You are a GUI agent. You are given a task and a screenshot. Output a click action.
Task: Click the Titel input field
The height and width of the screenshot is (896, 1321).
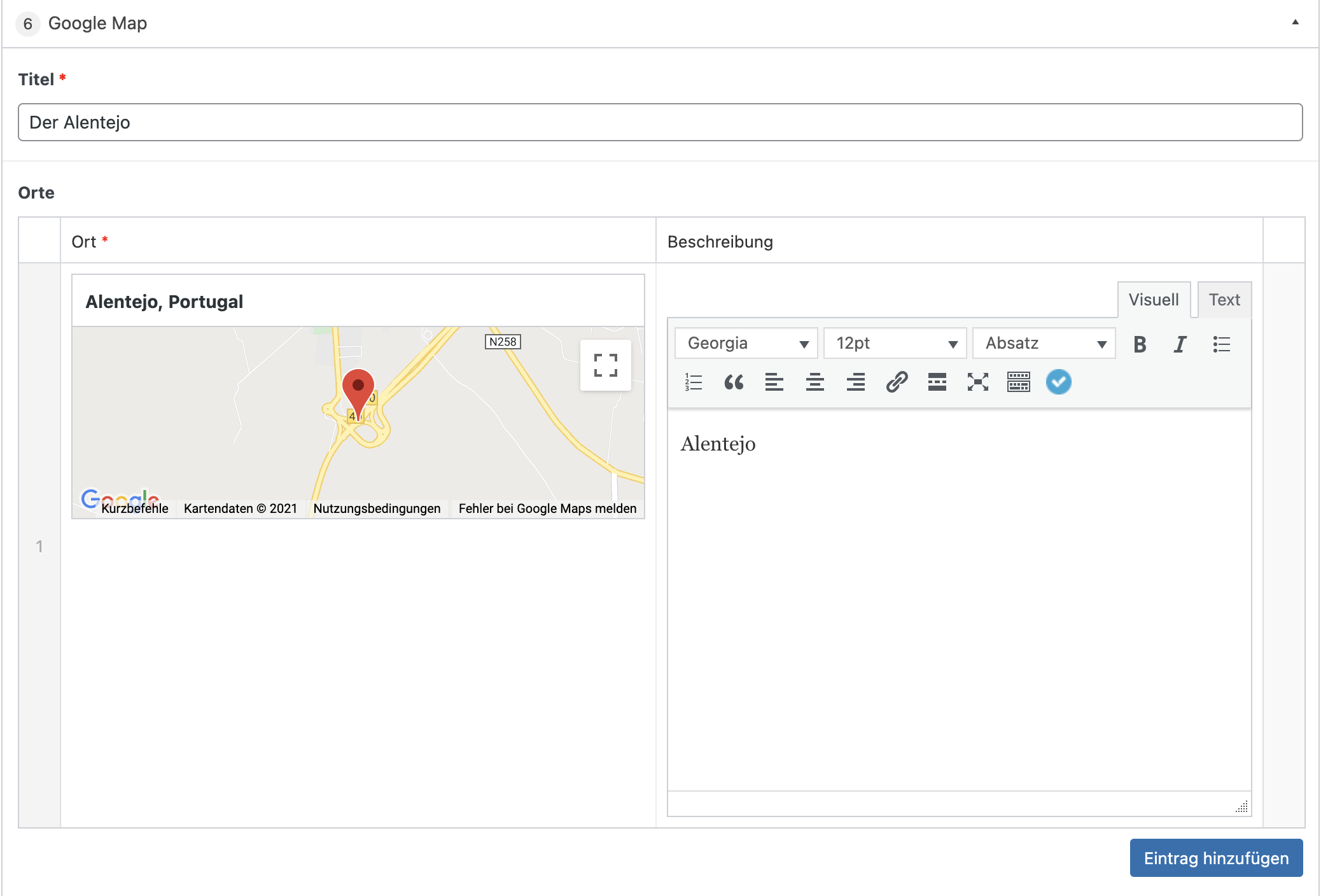(x=660, y=122)
